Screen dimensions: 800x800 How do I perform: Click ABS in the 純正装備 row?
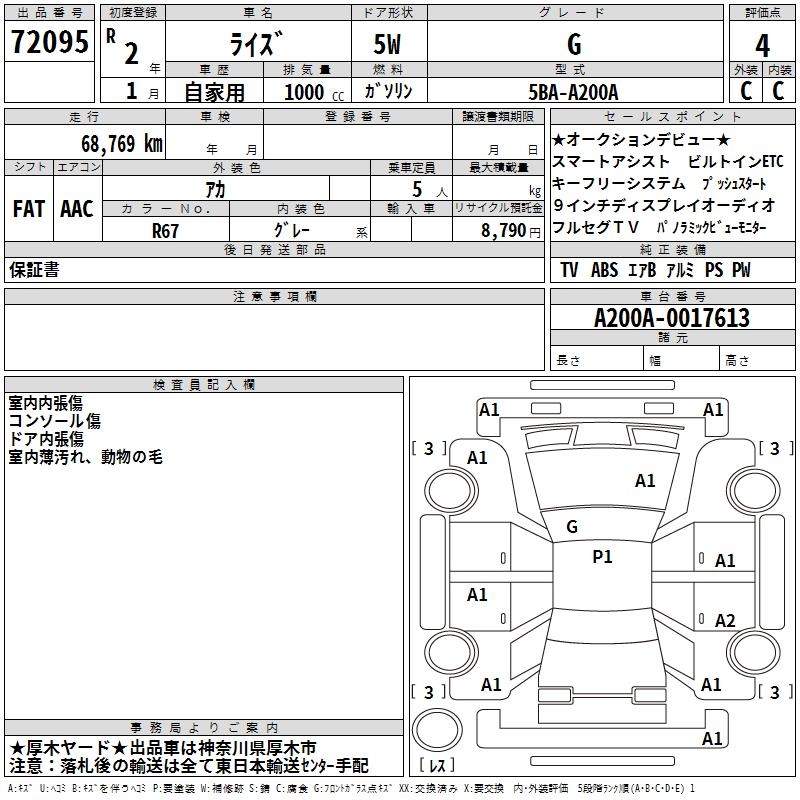click(x=605, y=270)
